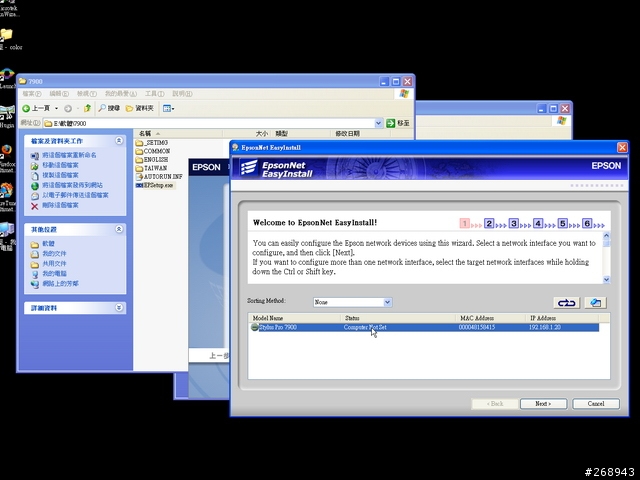Open the Explorer address bar dropdown arrow
This screenshot has width=640, height=480.
click(x=378, y=123)
